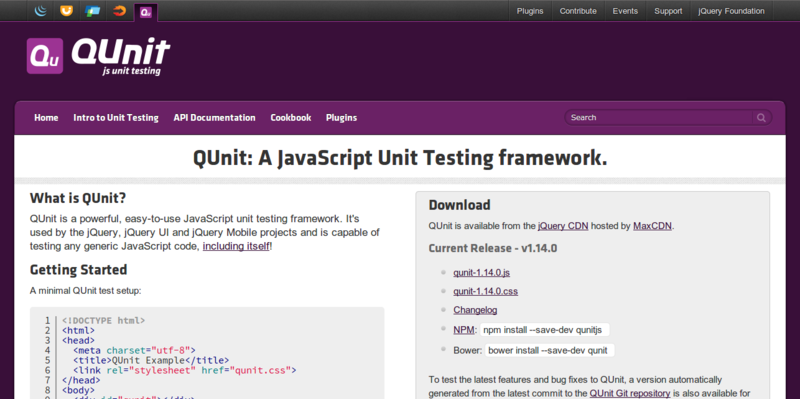Click the '<!DOCTYPE html>' code line
The width and height of the screenshot is (800, 399).
coord(104,321)
